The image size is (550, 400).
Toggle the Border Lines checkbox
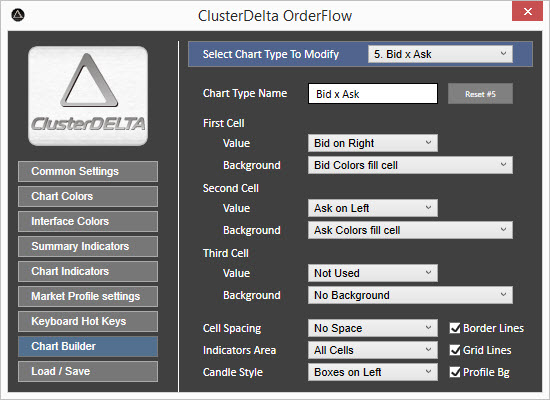point(455,328)
